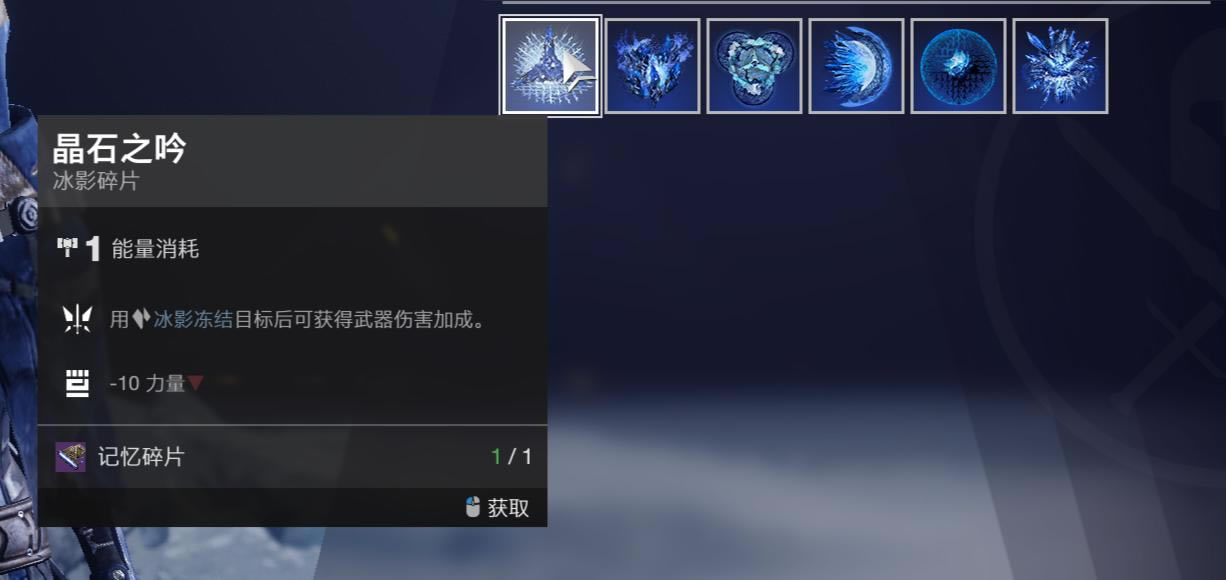Click the 晶石之吟 fragment title
The width and height of the screenshot is (1226, 580).
click(x=119, y=149)
